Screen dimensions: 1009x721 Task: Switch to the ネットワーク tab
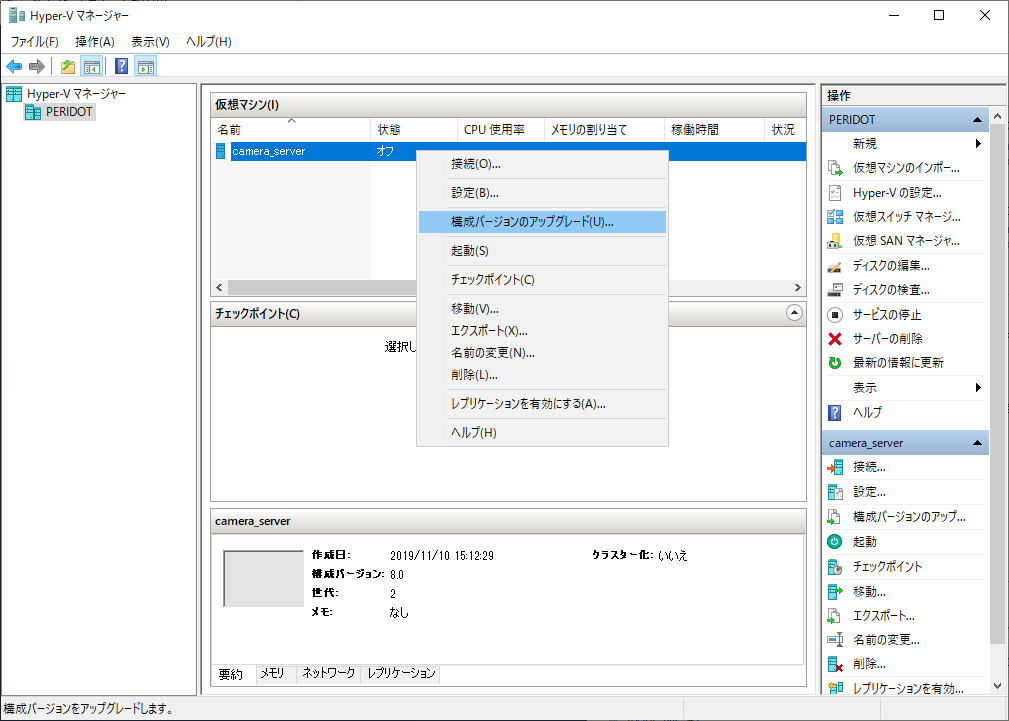(329, 673)
